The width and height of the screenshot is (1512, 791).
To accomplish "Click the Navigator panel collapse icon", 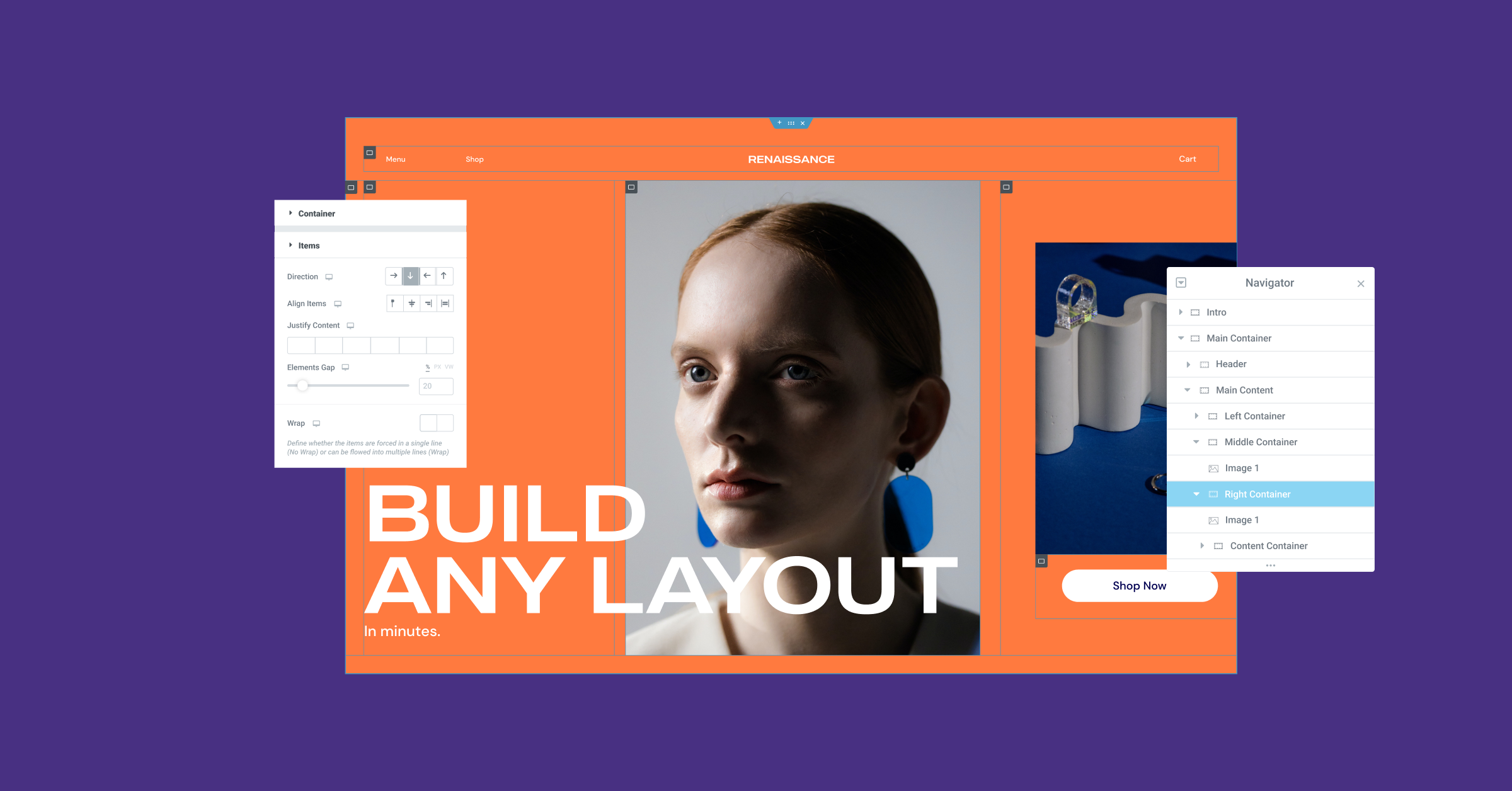I will 1184,284.
